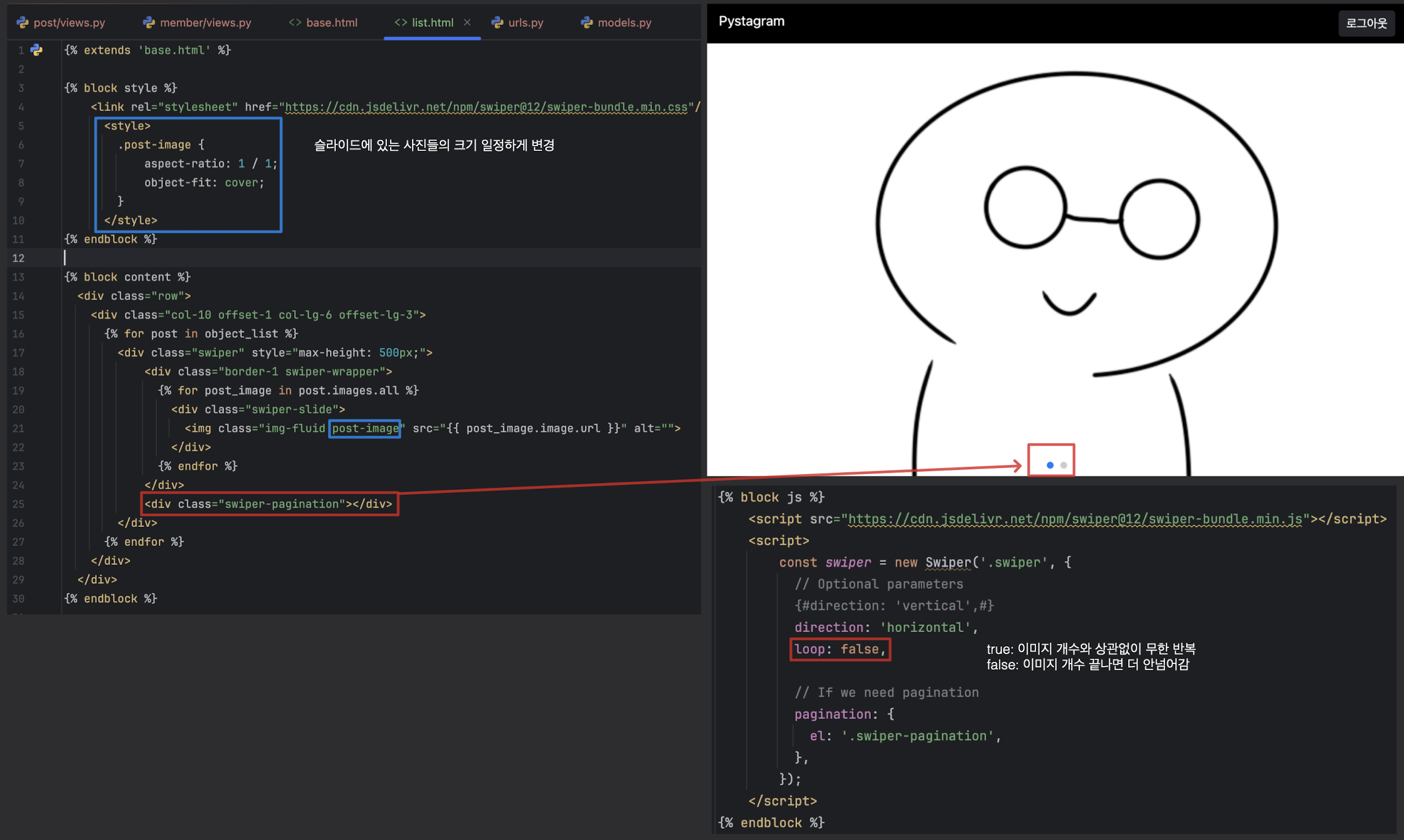Switch to the post/views.py tab

[69, 23]
